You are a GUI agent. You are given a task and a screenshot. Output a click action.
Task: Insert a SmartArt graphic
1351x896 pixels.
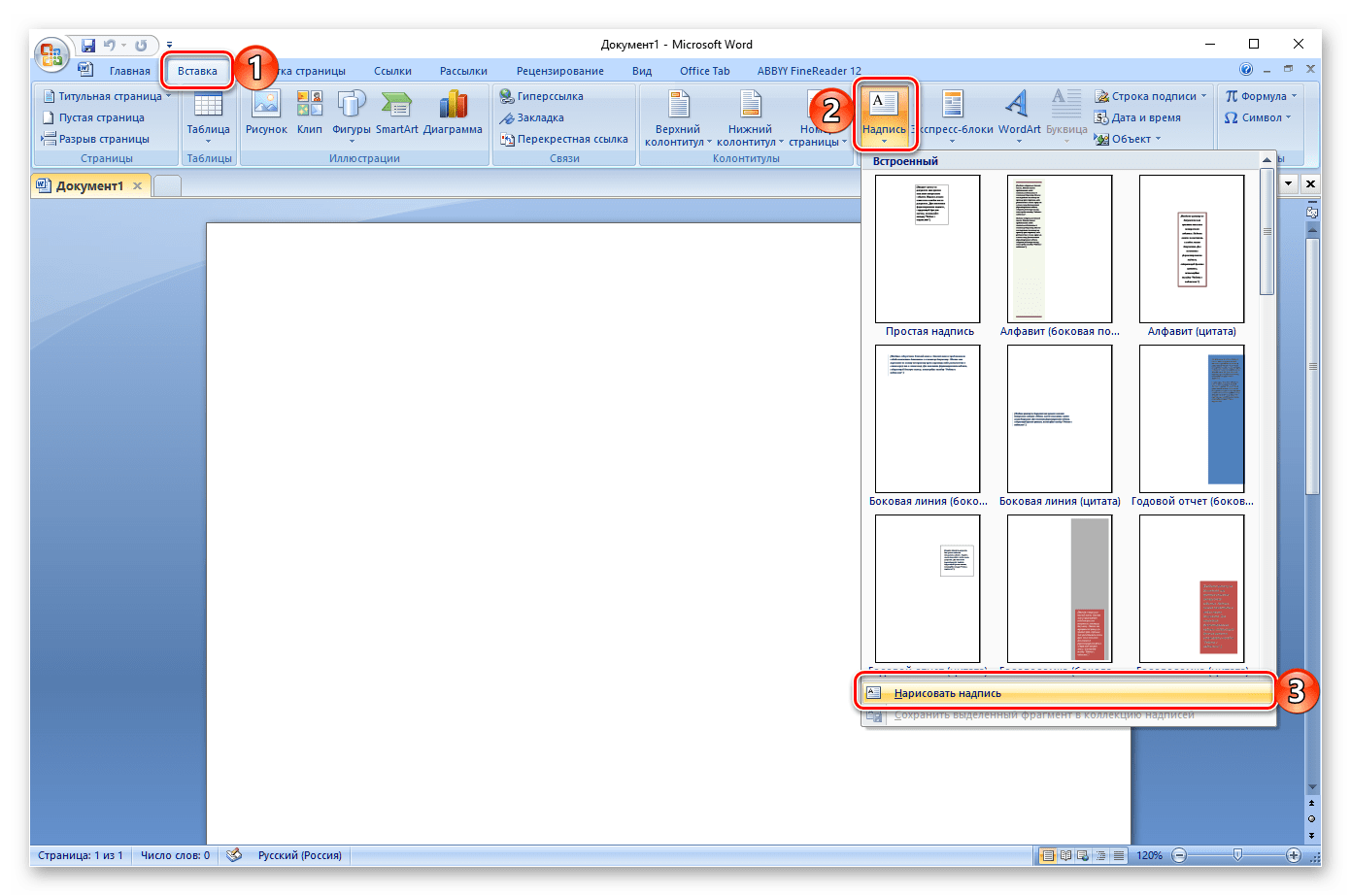(x=396, y=114)
